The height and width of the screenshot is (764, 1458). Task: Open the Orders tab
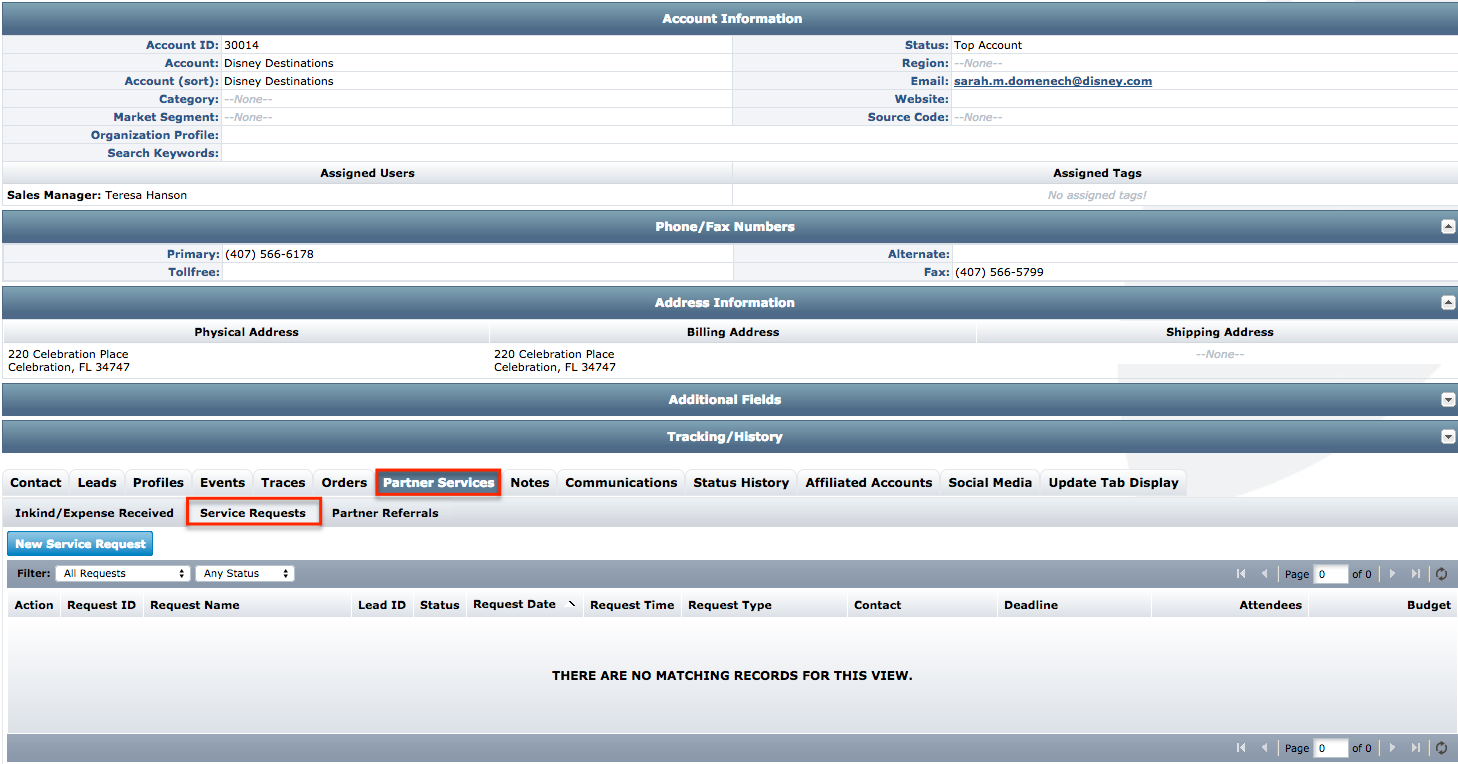344,483
